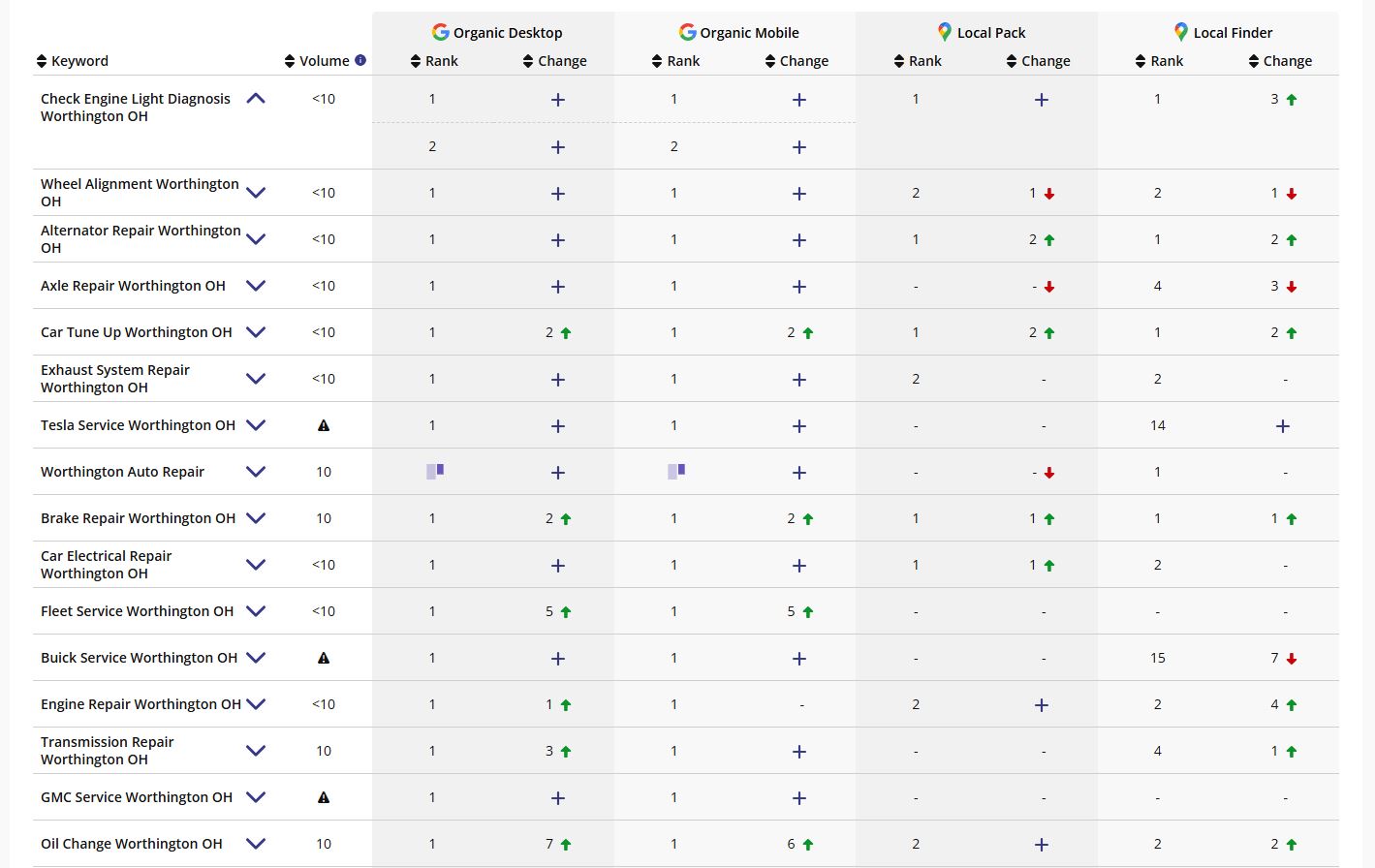Screen dimensions: 1375x868
Task: Expand Worthington Auto Repair row
Action: pos(256,472)
